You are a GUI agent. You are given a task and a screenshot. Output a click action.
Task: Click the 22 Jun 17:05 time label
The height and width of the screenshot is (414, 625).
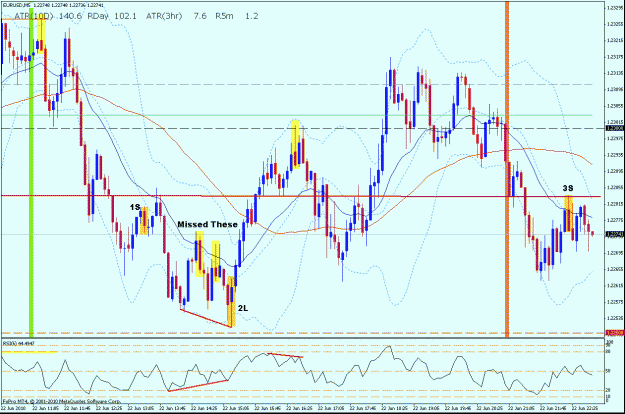(330, 408)
